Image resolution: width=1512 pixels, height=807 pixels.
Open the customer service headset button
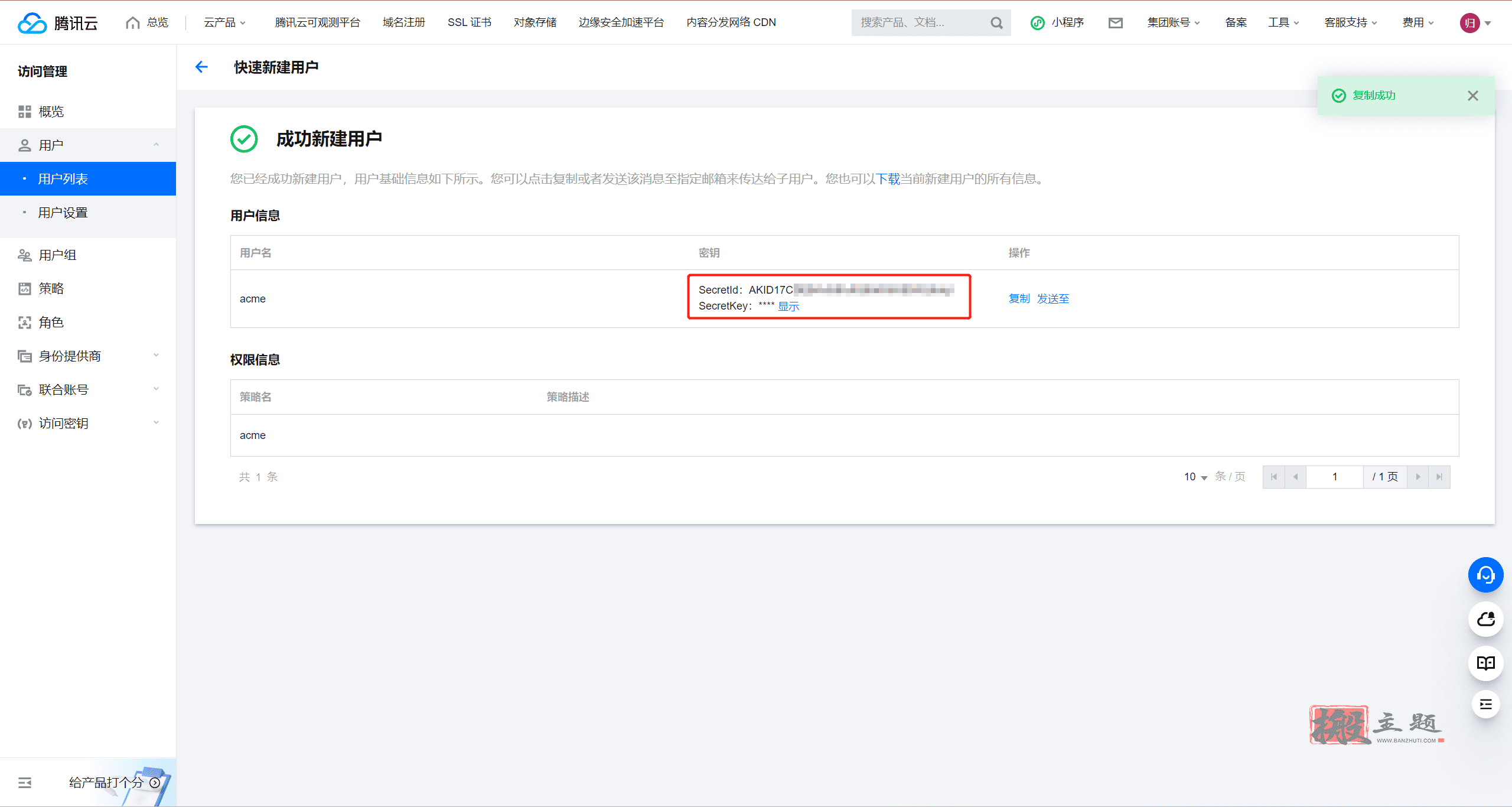pyautogui.click(x=1485, y=575)
